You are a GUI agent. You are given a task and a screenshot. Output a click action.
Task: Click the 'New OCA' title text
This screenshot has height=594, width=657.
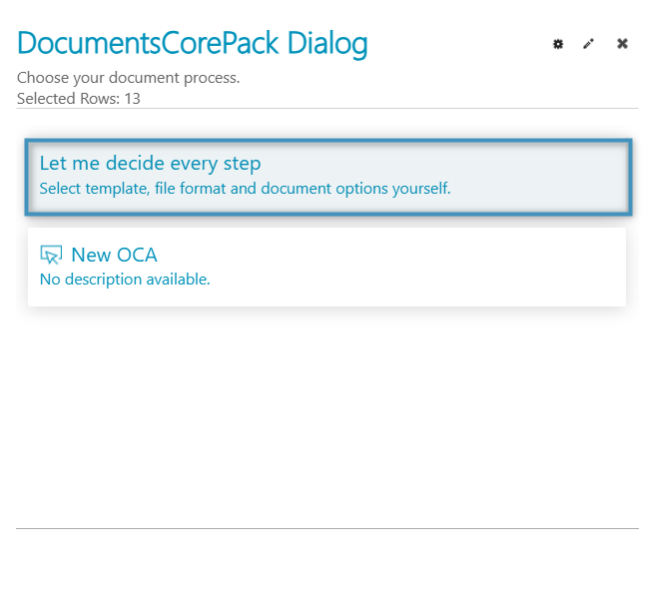pos(113,255)
